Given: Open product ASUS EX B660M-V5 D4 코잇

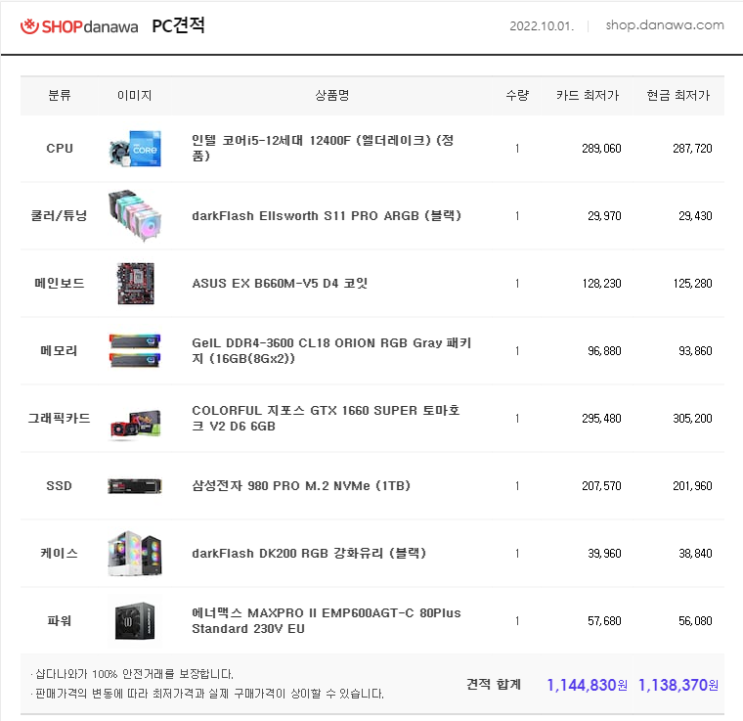Looking at the screenshot, I should [280, 283].
